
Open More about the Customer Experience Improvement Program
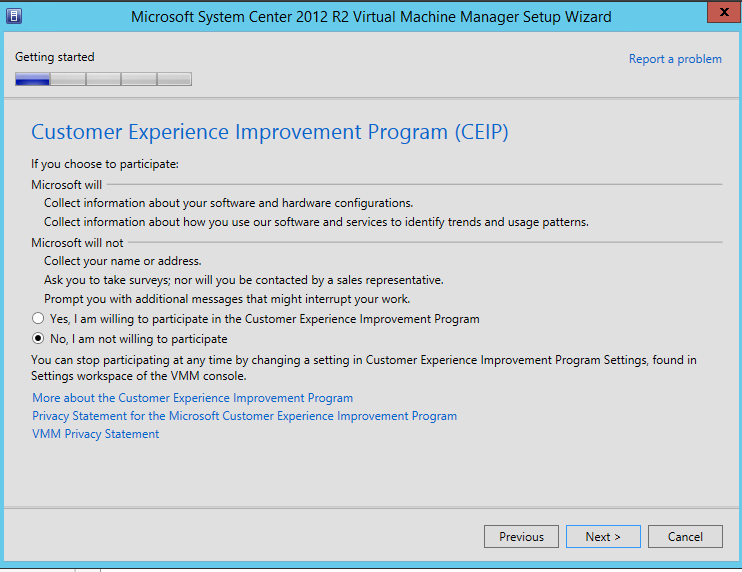[x=192, y=398]
